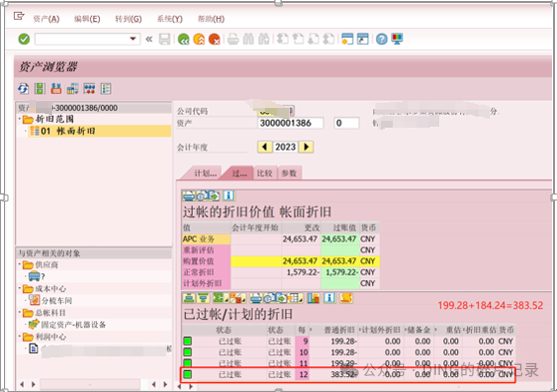Click the layout grid dropdown icon in depreciation toolbar

(x=295, y=298)
